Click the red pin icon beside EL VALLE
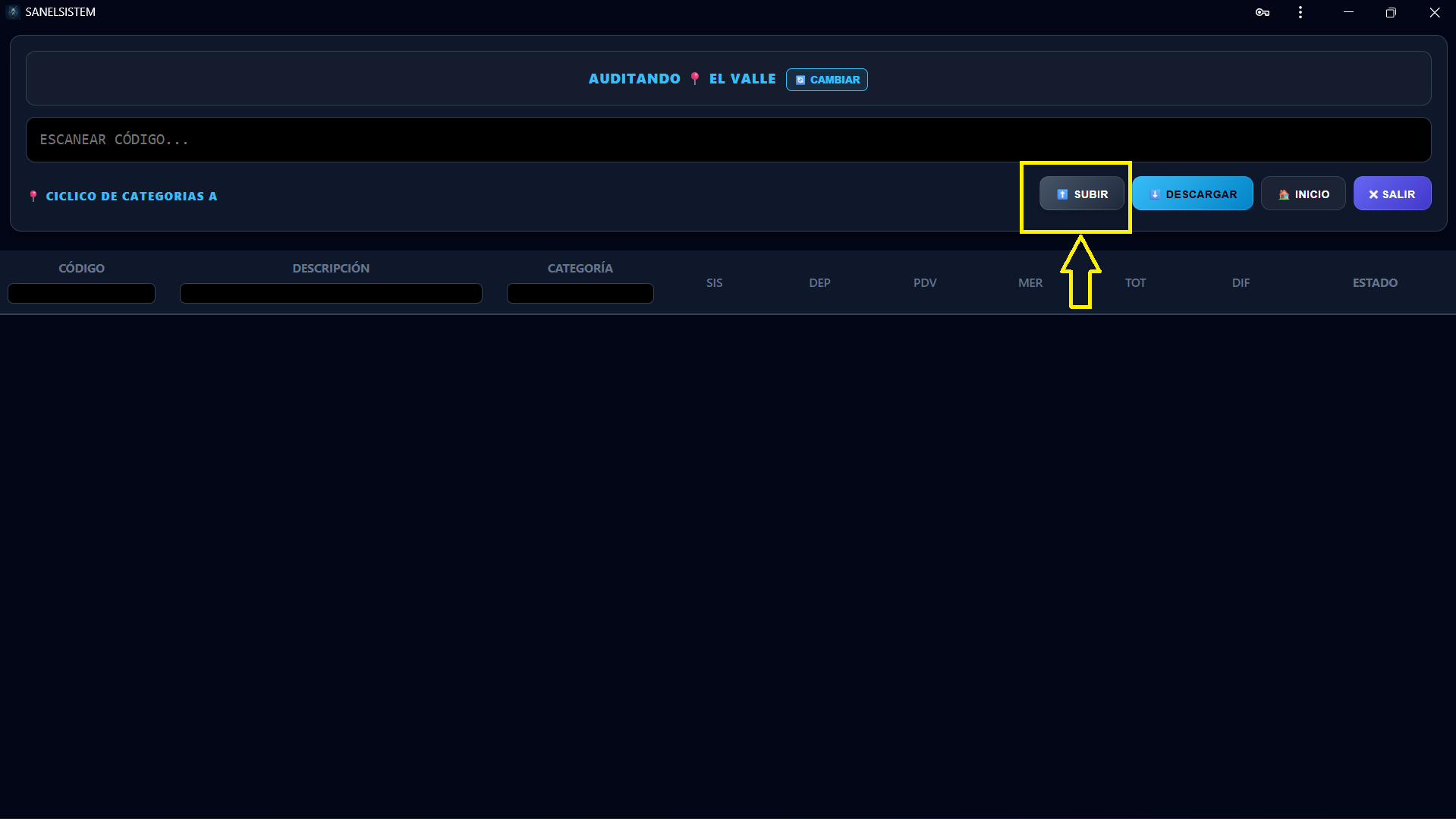The image size is (1456, 819). 695,78
